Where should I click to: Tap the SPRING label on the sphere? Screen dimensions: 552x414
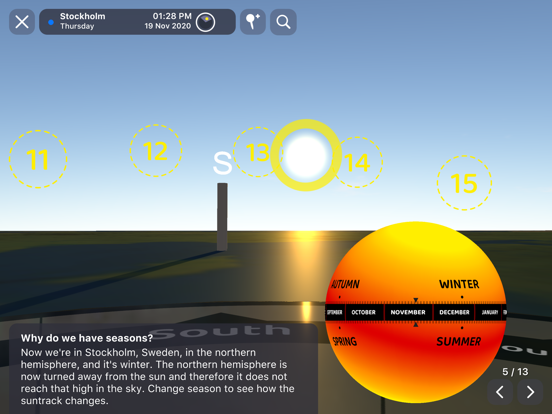(345, 341)
